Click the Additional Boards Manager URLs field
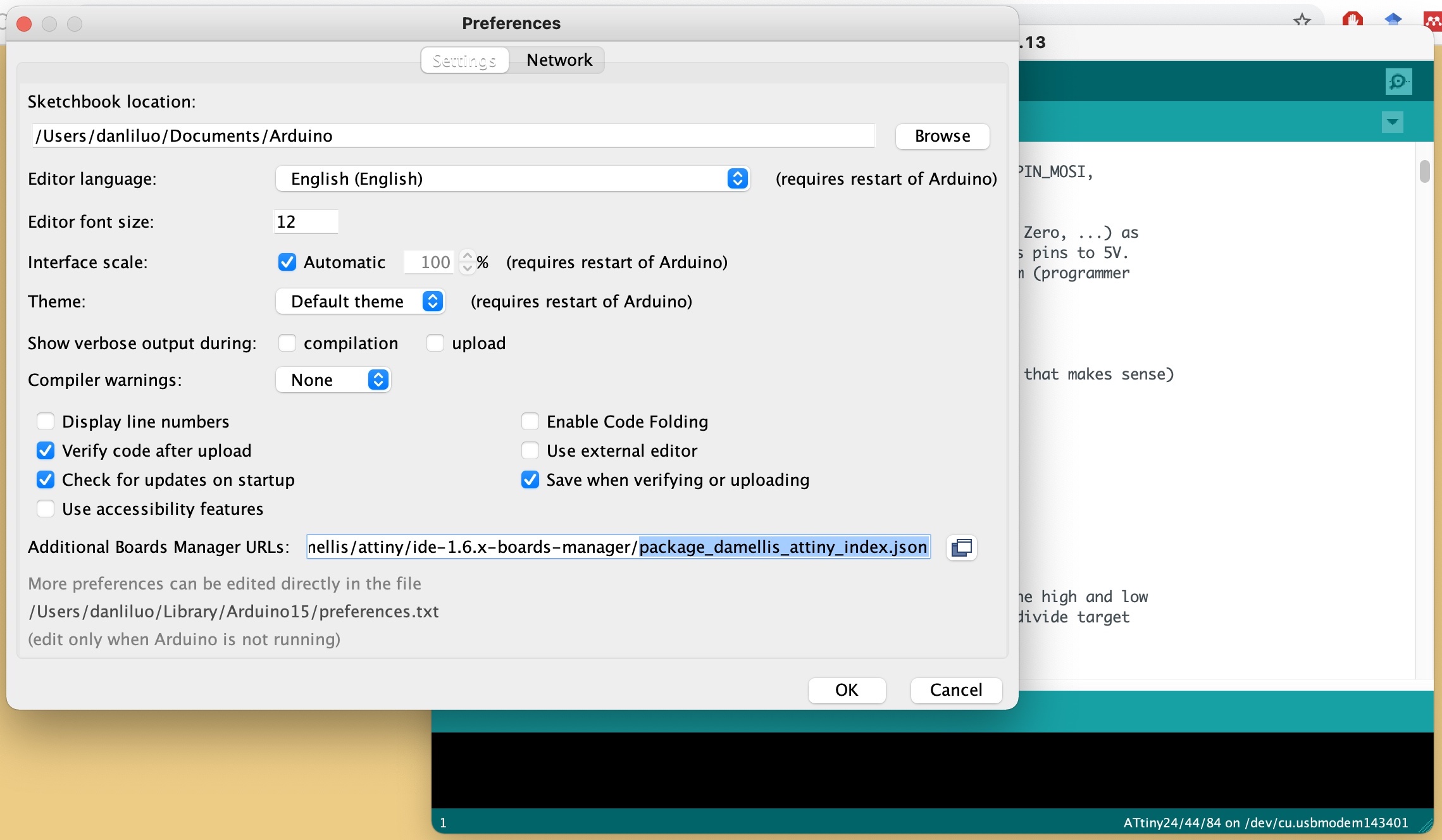The width and height of the screenshot is (1442, 840). click(x=618, y=547)
